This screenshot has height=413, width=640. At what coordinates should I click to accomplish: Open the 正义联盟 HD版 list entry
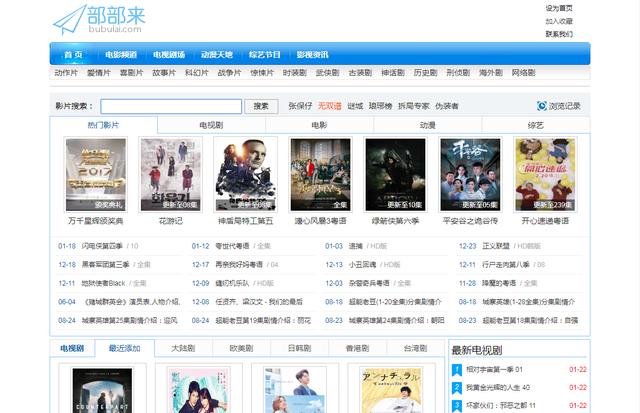click(497, 245)
